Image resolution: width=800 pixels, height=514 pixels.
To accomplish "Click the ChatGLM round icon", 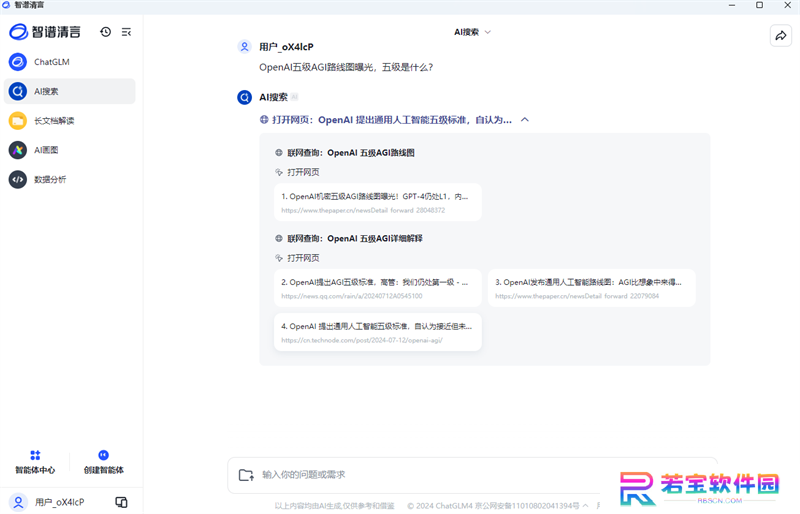I will (18, 62).
